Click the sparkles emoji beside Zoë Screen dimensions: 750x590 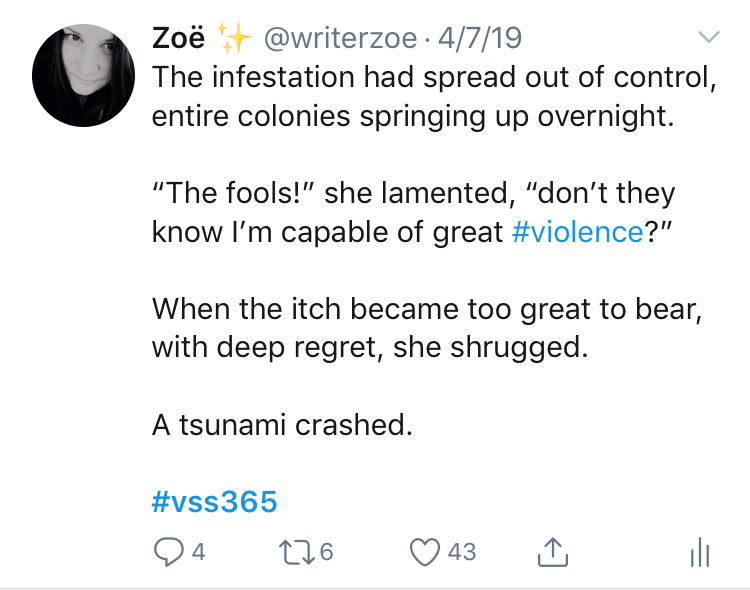pos(234,37)
